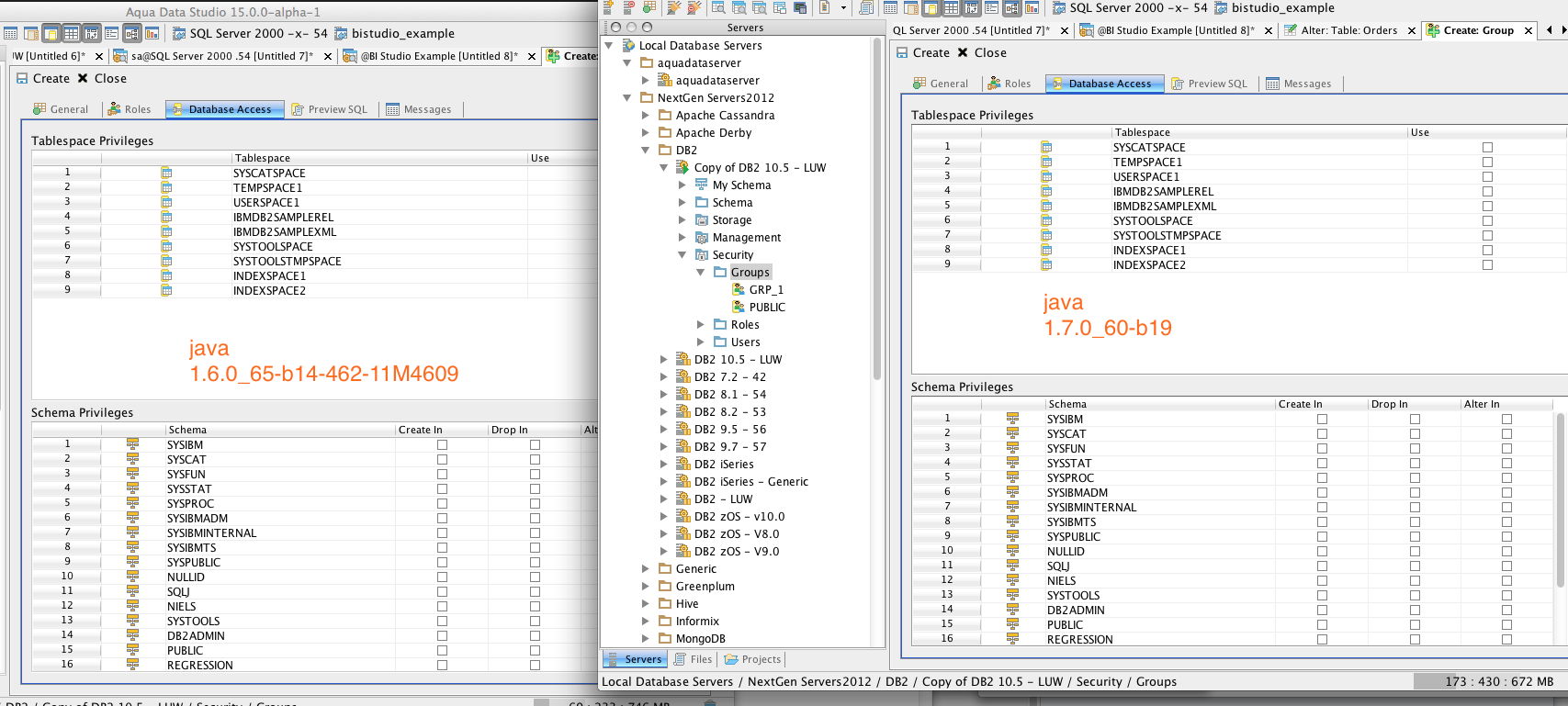Select the PUBLIC group node under Groups
This screenshot has width=1568, height=706.
pyautogui.click(x=766, y=307)
